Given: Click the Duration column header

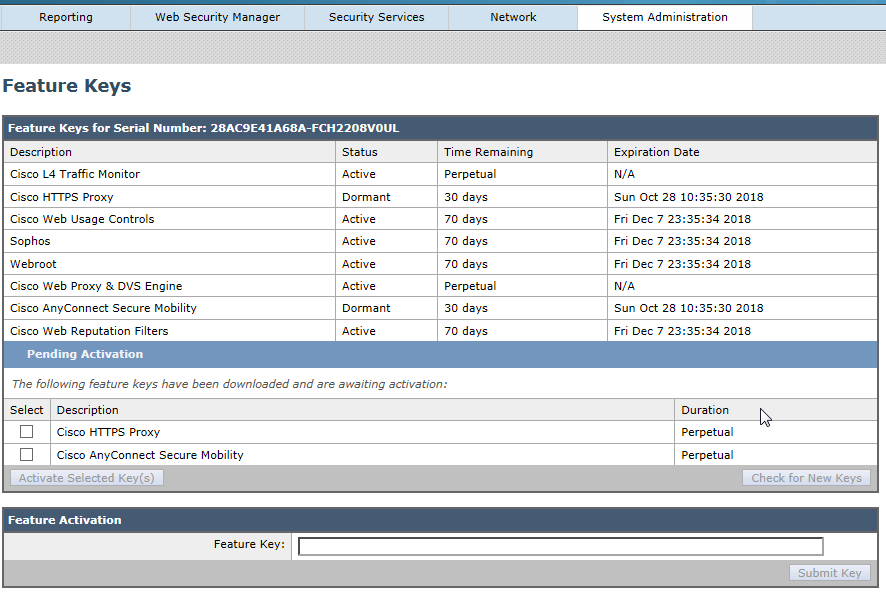Looking at the screenshot, I should 705,410.
